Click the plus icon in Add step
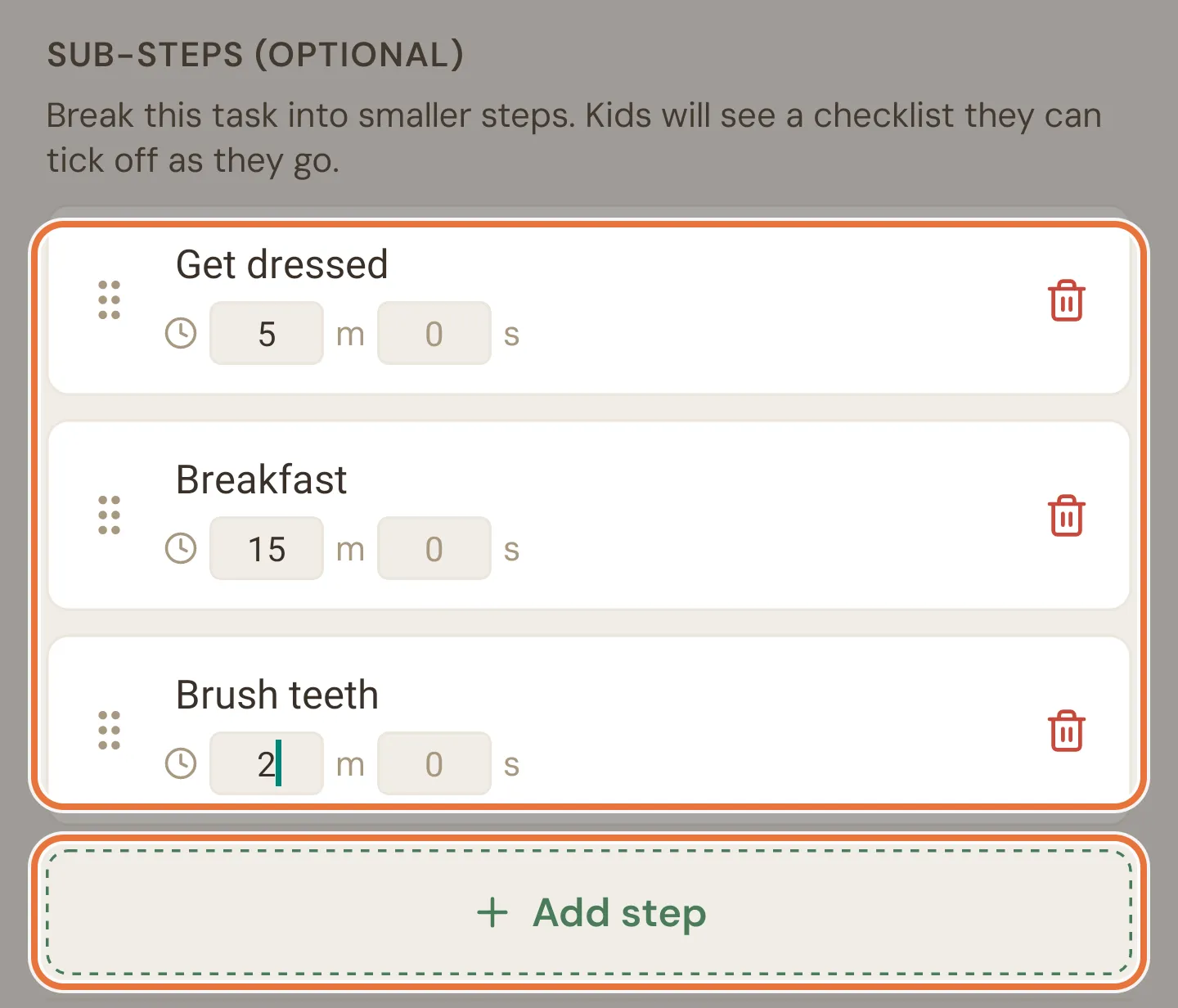 pyautogui.click(x=492, y=912)
